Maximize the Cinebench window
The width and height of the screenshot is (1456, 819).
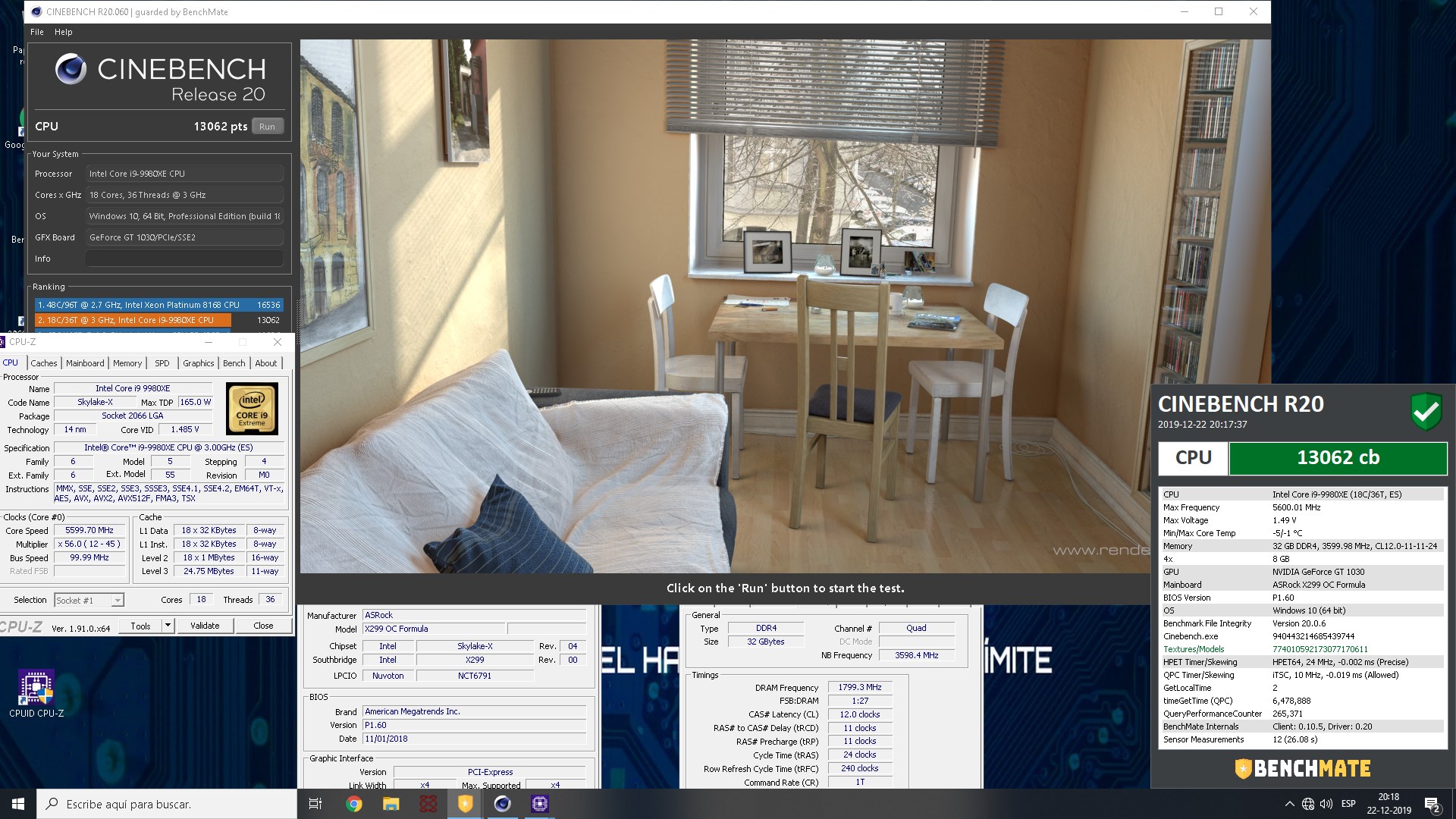(1219, 11)
